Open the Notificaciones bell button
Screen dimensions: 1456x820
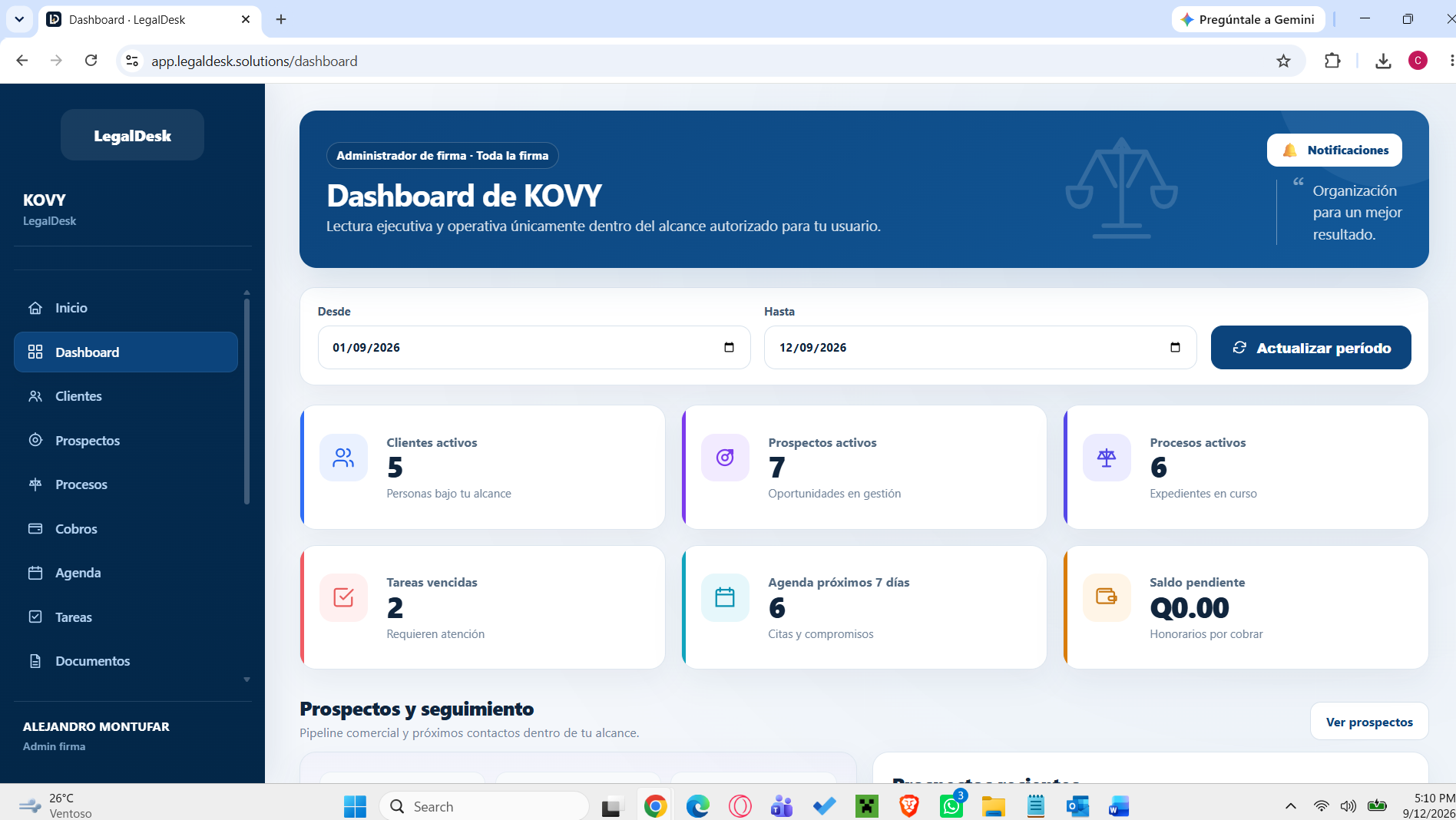(1334, 150)
